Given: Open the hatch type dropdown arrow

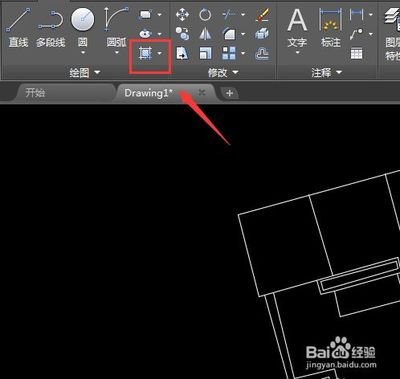Looking at the screenshot, I should 160,53.
